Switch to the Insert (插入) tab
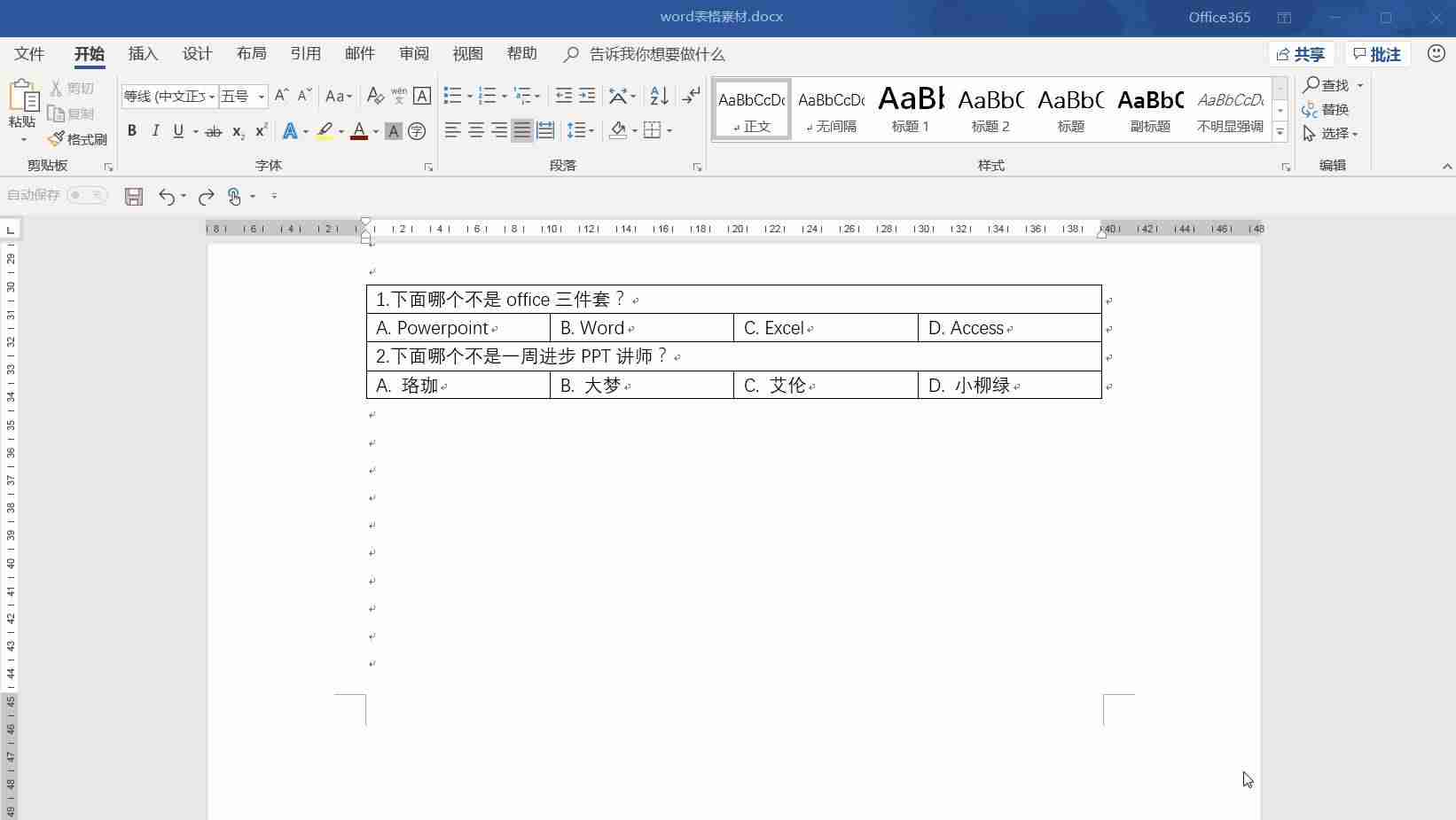The height and width of the screenshot is (820, 1456). click(x=143, y=54)
